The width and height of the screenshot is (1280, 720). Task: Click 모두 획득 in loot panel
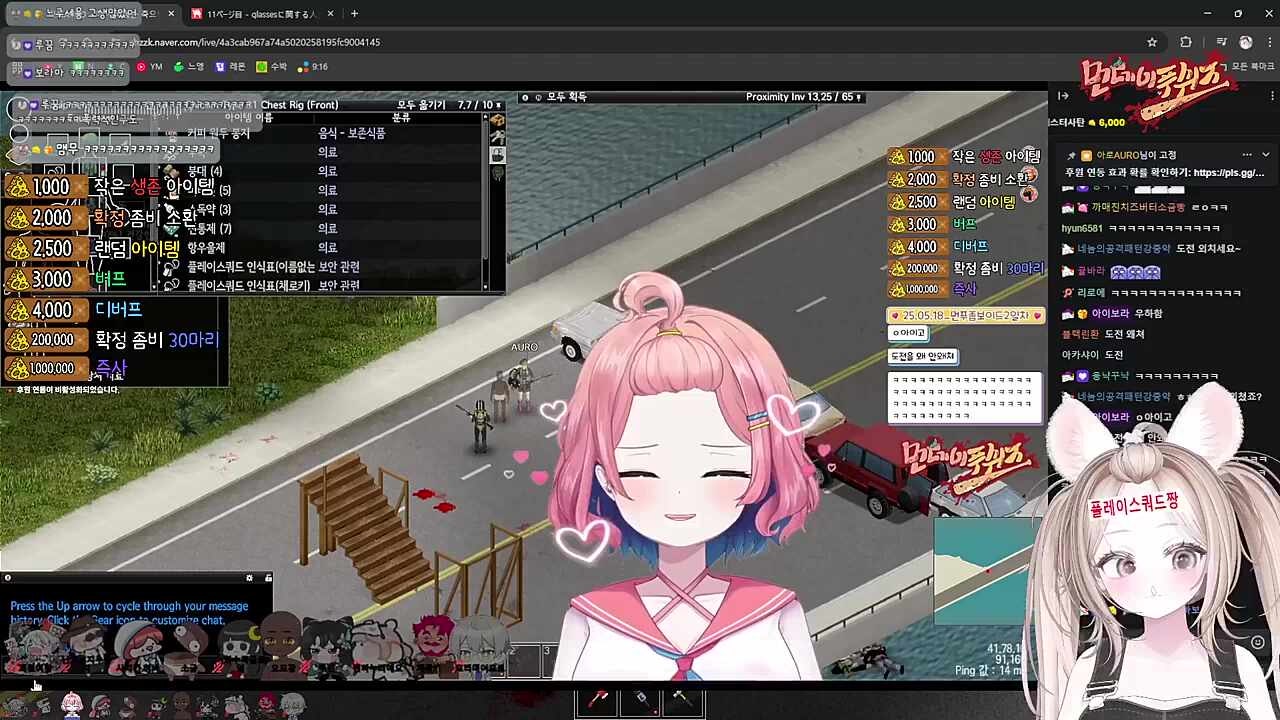[566, 97]
